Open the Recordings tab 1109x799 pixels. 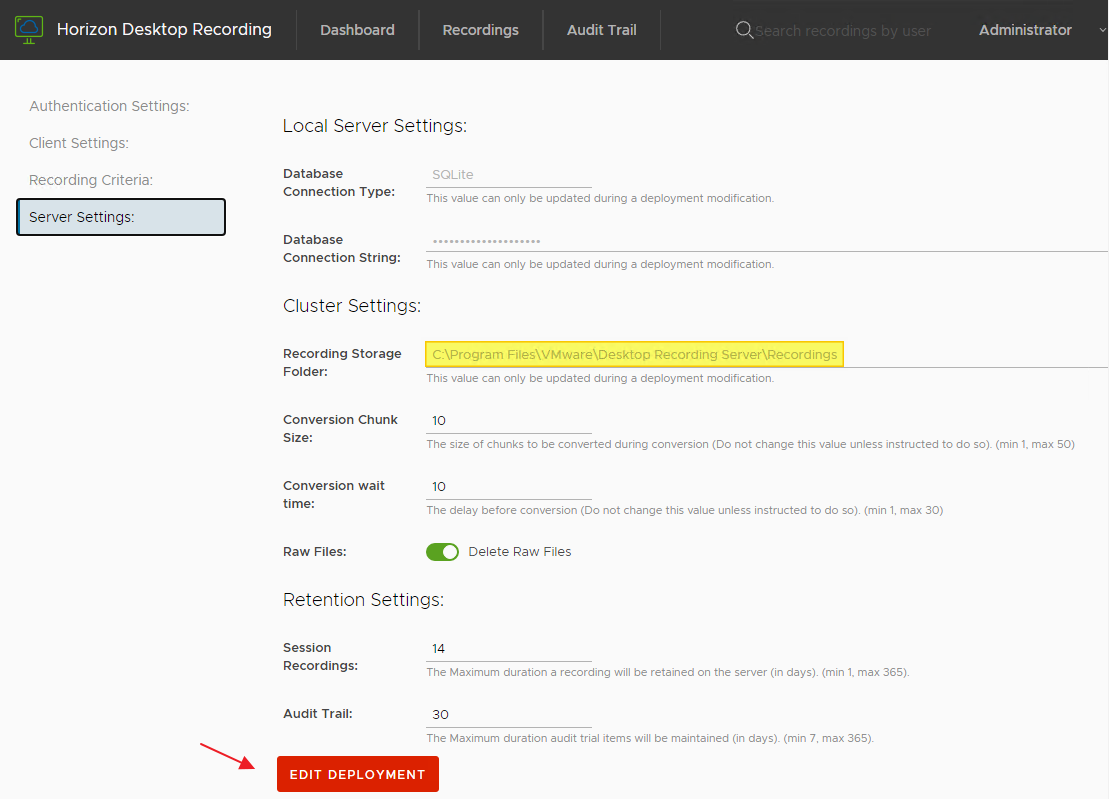[480, 30]
